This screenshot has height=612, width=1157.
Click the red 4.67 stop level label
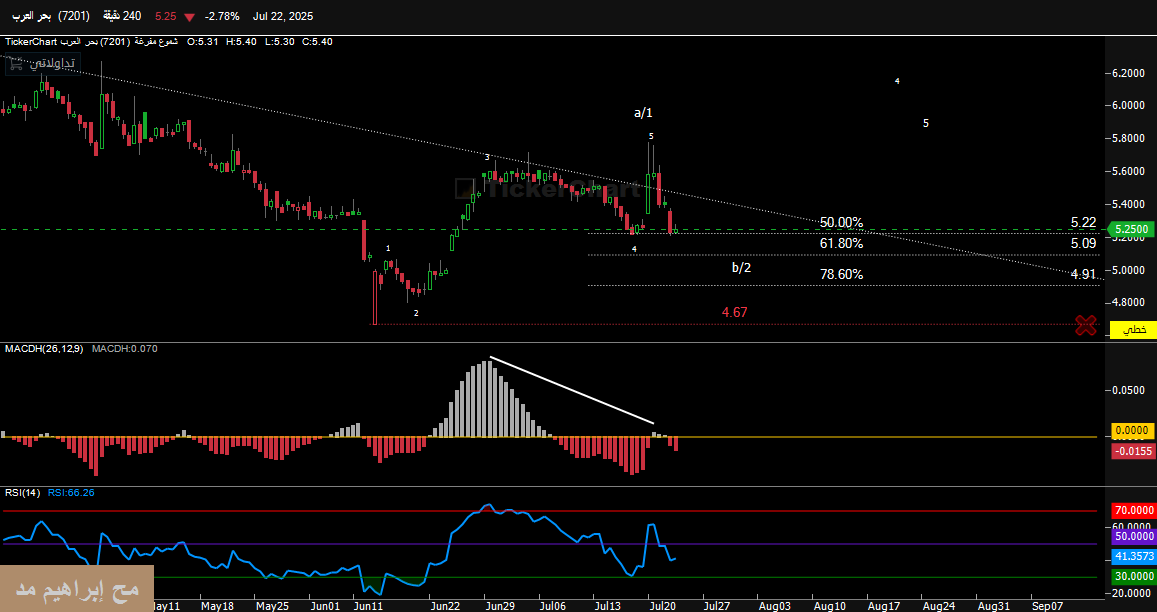[735, 312]
